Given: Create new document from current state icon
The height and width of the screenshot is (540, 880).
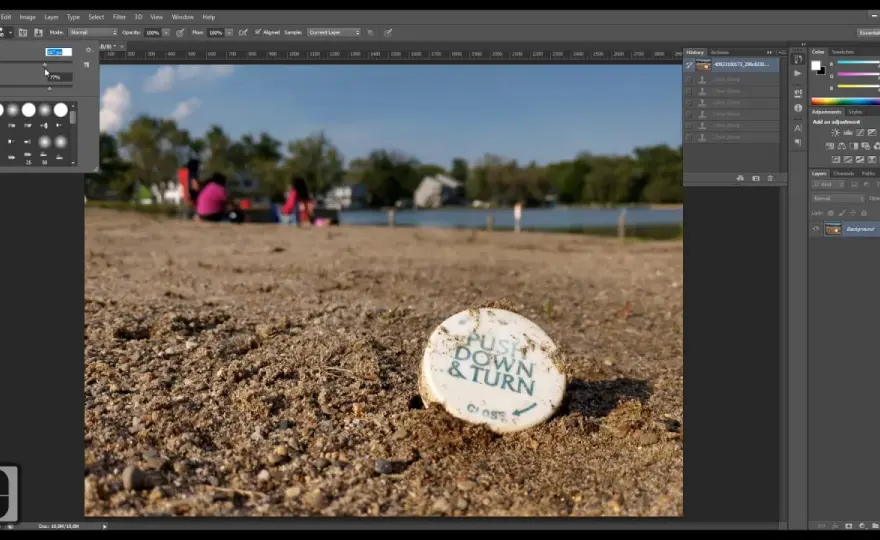Looking at the screenshot, I should coord(740,179).
